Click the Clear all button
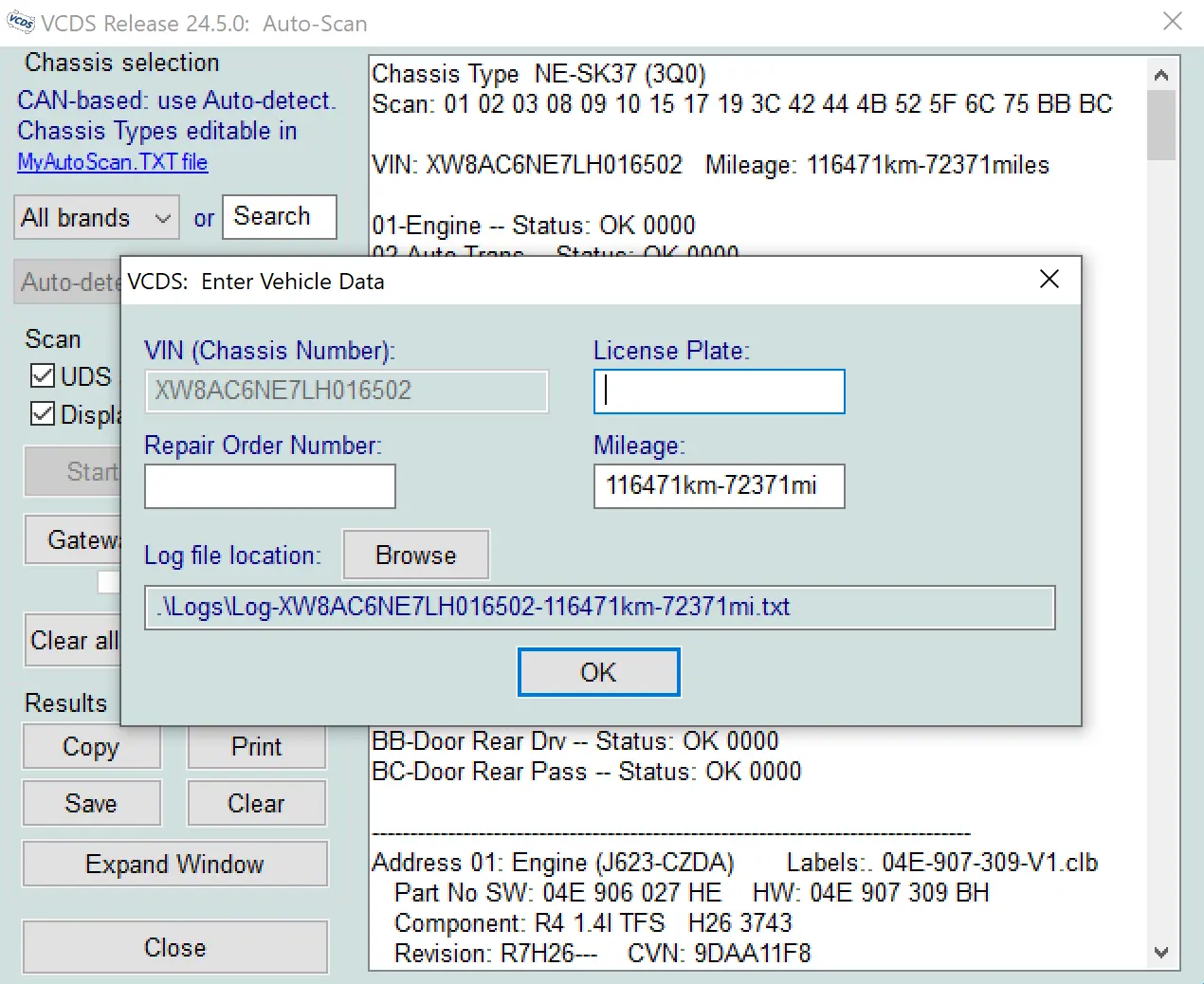This screenshot has width=1204, height=984. click(74, 641)
